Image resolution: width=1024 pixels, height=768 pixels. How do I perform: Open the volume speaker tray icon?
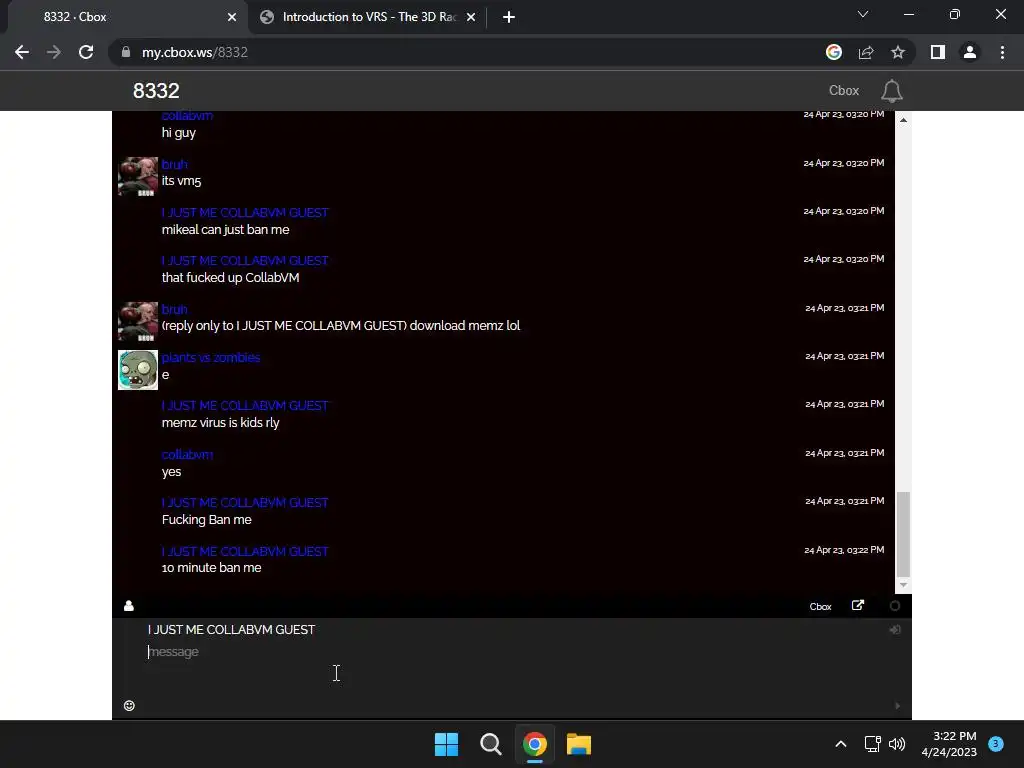click(x=897, y=744)
